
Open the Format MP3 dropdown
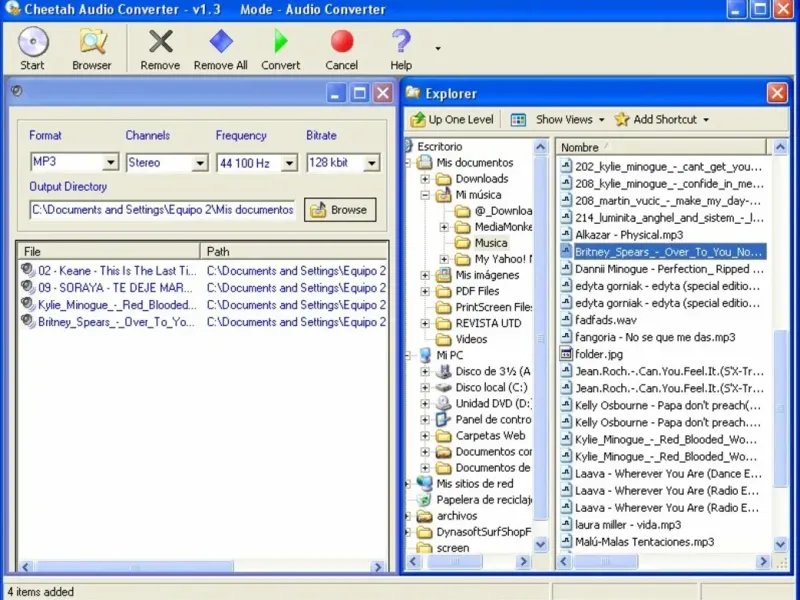[110, 163]
